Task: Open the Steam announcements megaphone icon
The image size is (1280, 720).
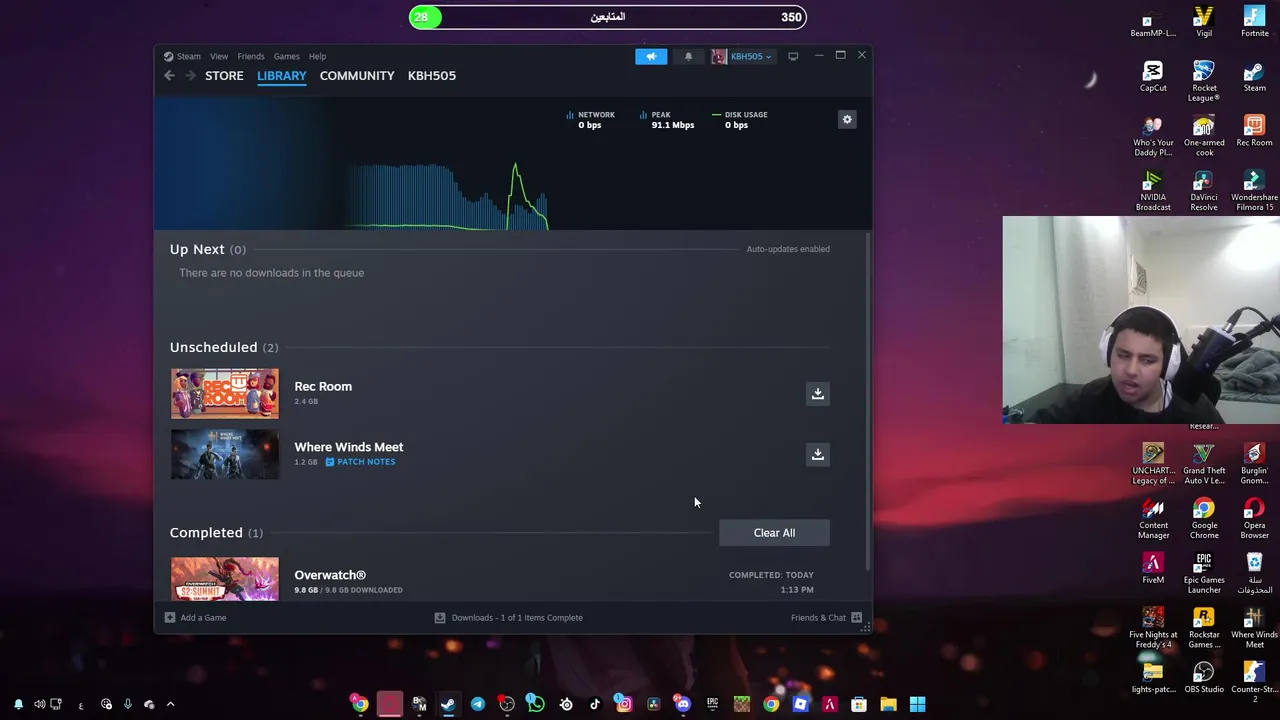Action: (x=650, y=56)
